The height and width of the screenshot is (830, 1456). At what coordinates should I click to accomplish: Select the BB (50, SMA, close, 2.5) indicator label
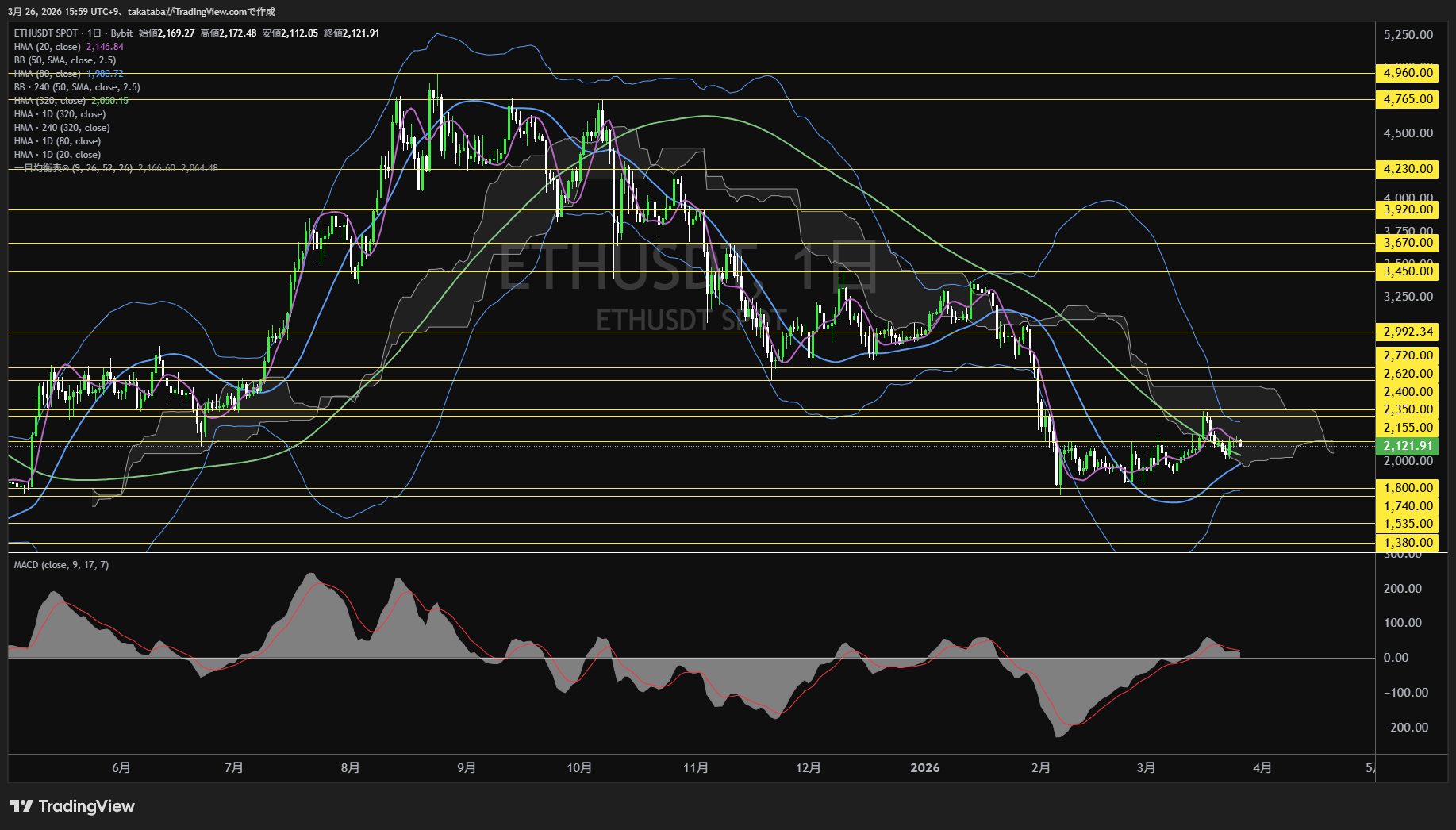[65, 60]
